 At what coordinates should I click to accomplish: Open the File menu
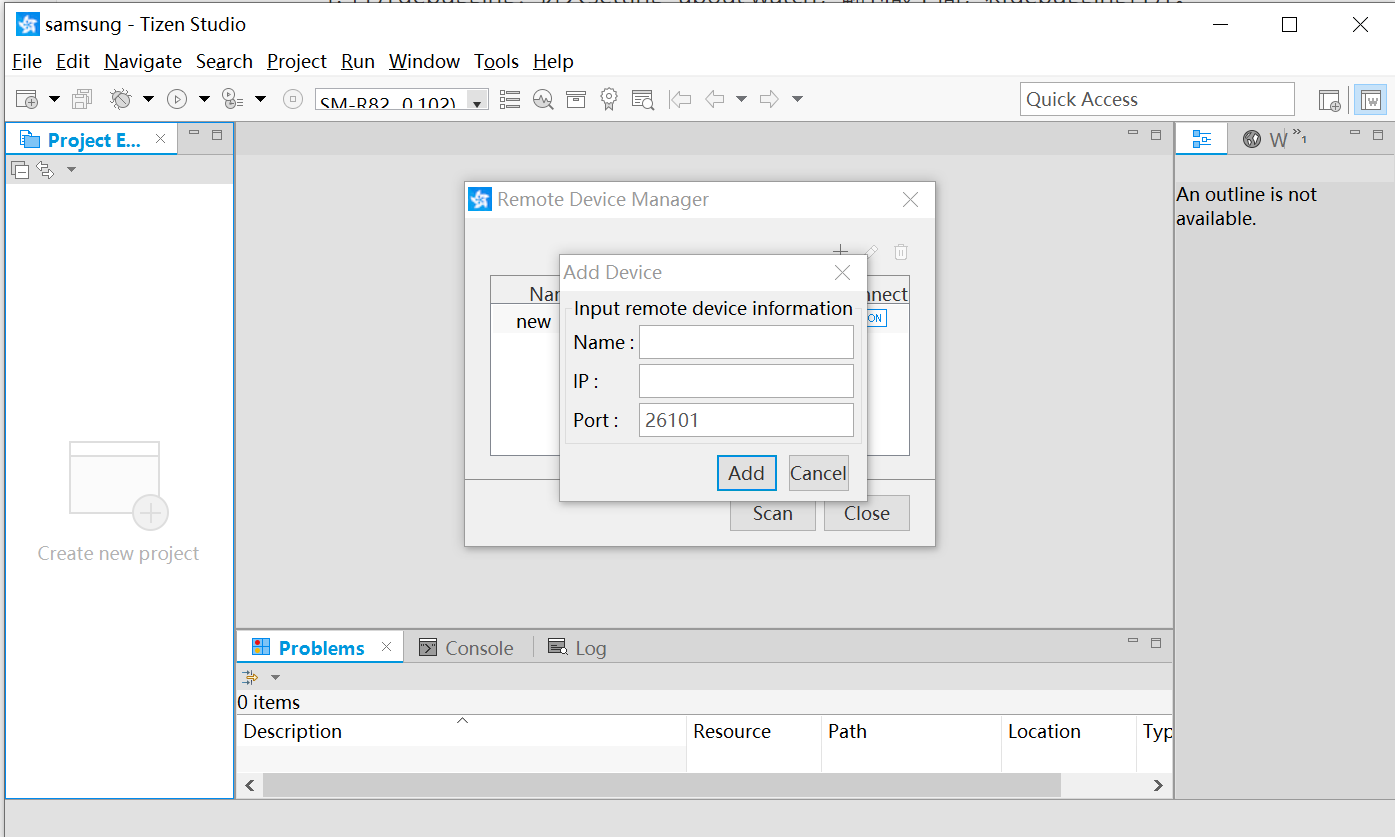click(27, 61)
